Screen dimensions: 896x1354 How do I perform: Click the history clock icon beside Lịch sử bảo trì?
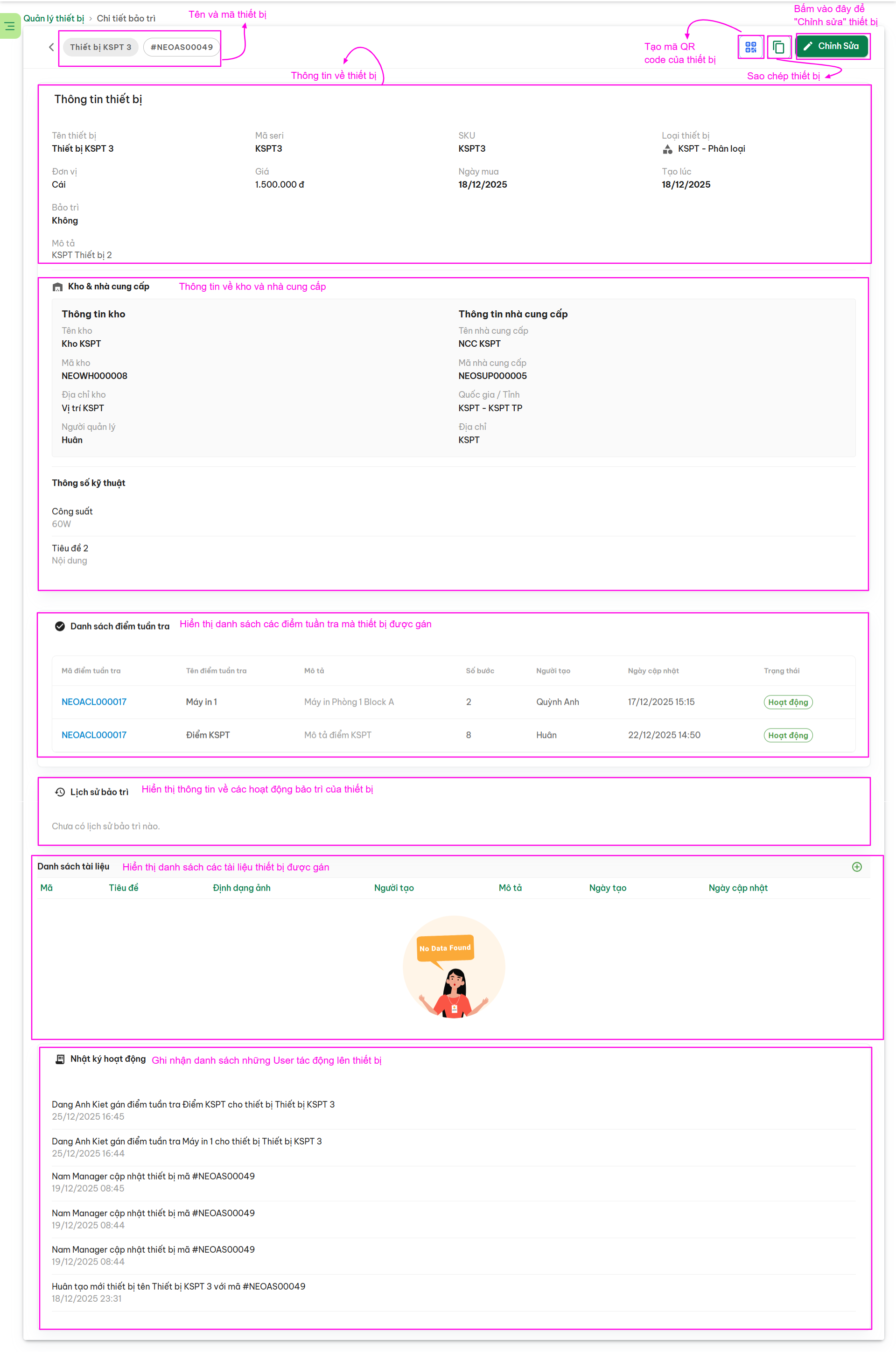click(60, 792)
